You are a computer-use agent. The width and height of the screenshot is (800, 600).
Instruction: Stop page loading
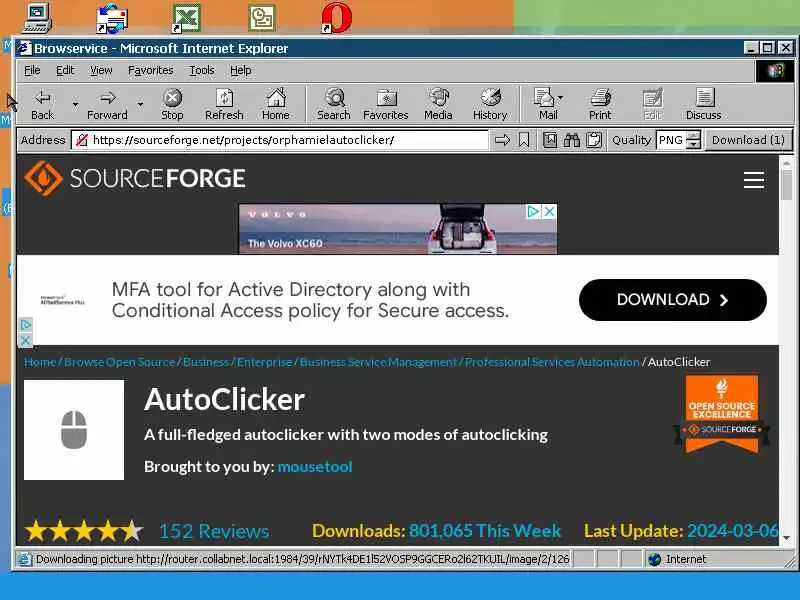tap(172, 105)
